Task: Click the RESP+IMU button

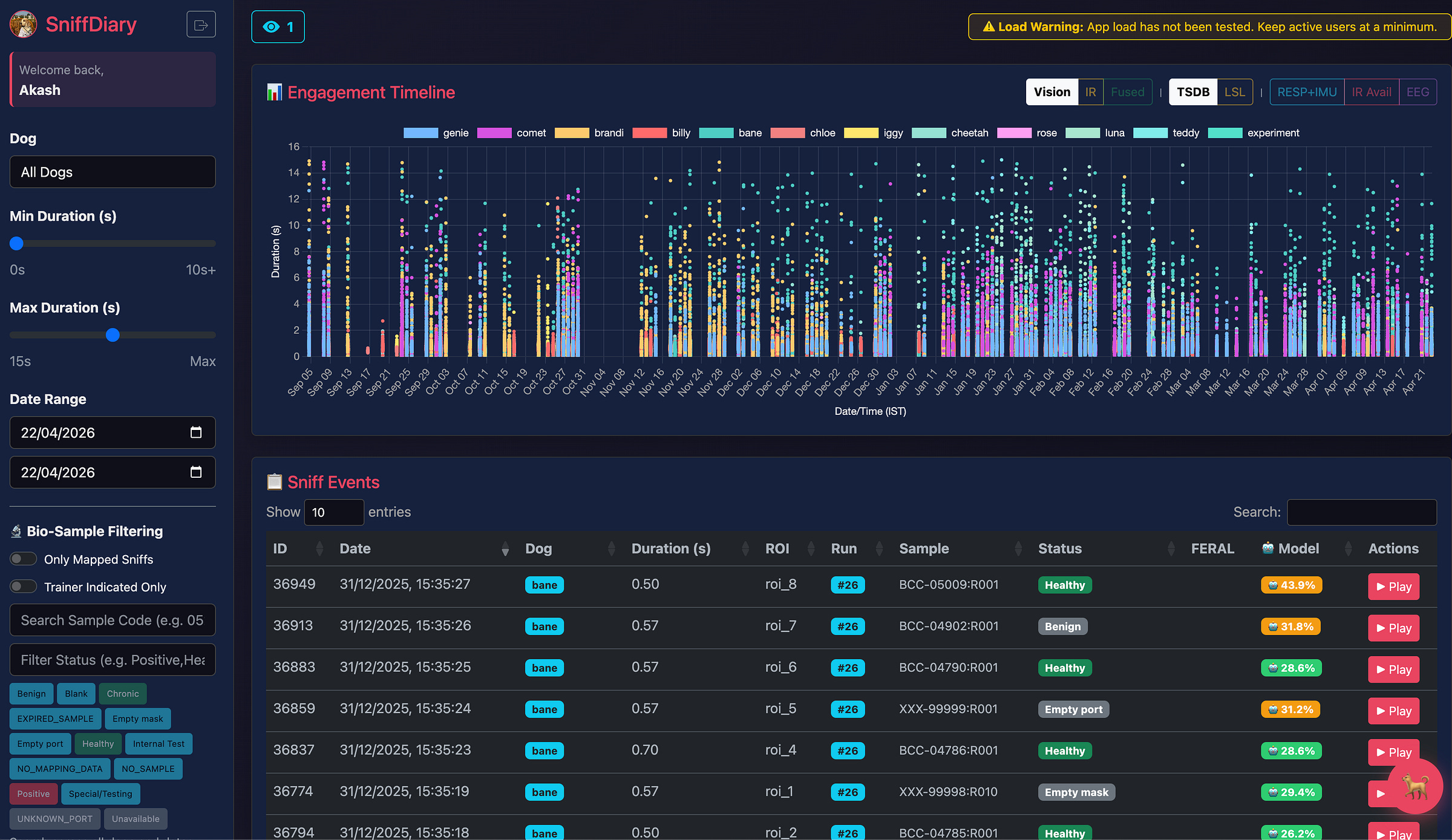Action: [1307, 92]
